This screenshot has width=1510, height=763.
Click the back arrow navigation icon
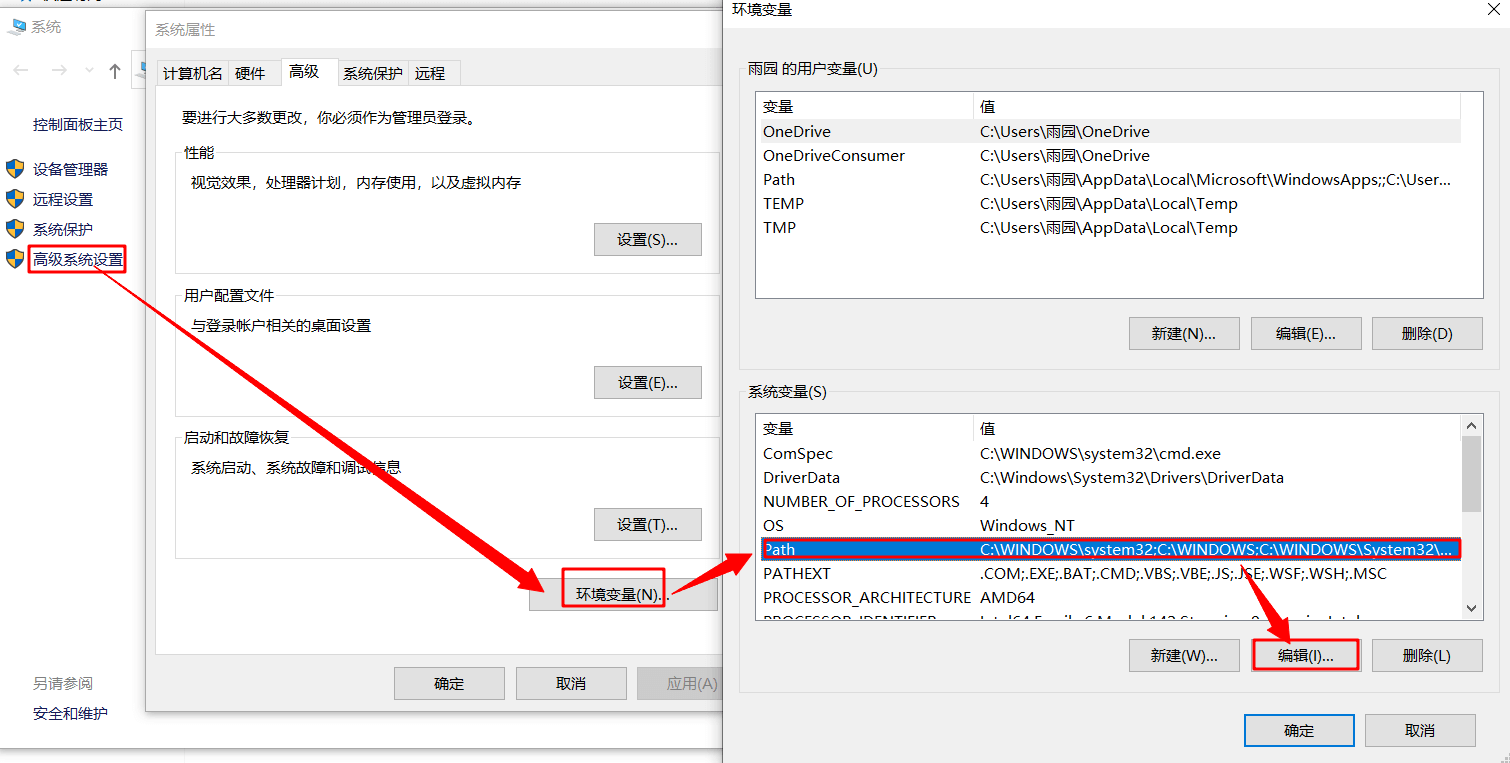click(x=21, y=71)
